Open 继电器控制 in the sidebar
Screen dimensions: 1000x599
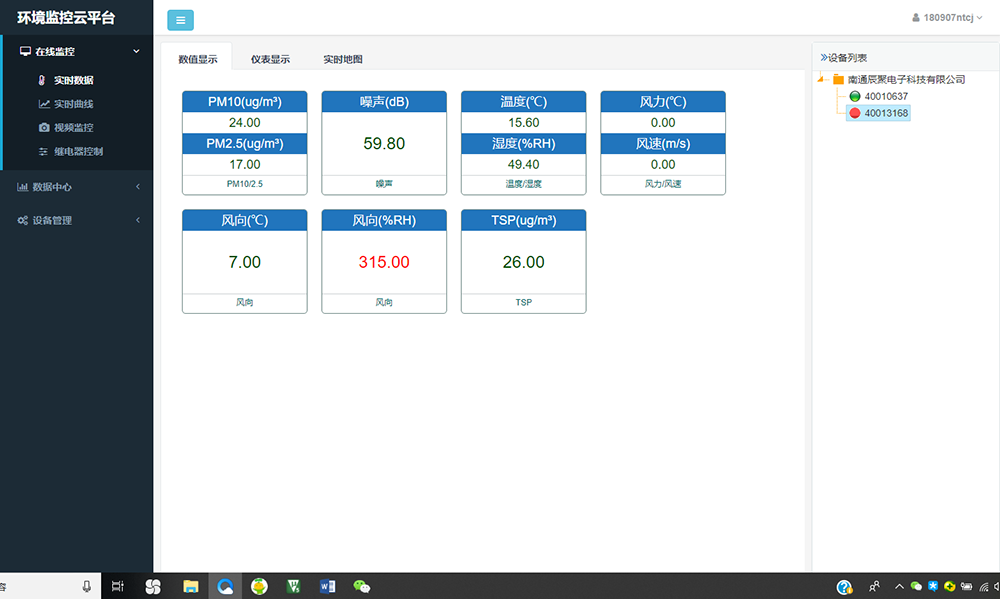coord(78,151)
